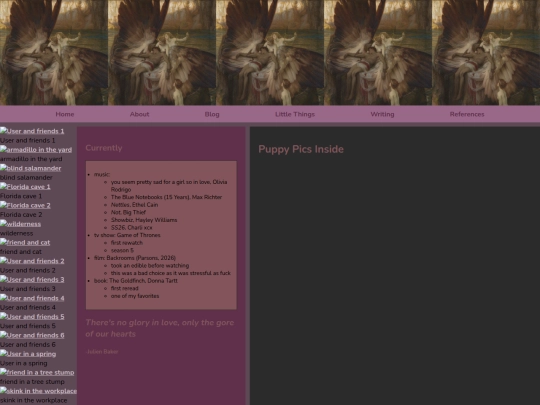This screenshot has width=540, height=405.
Task: View the 'Florida cave 1' image link
Action: click(x=25, y=187)
